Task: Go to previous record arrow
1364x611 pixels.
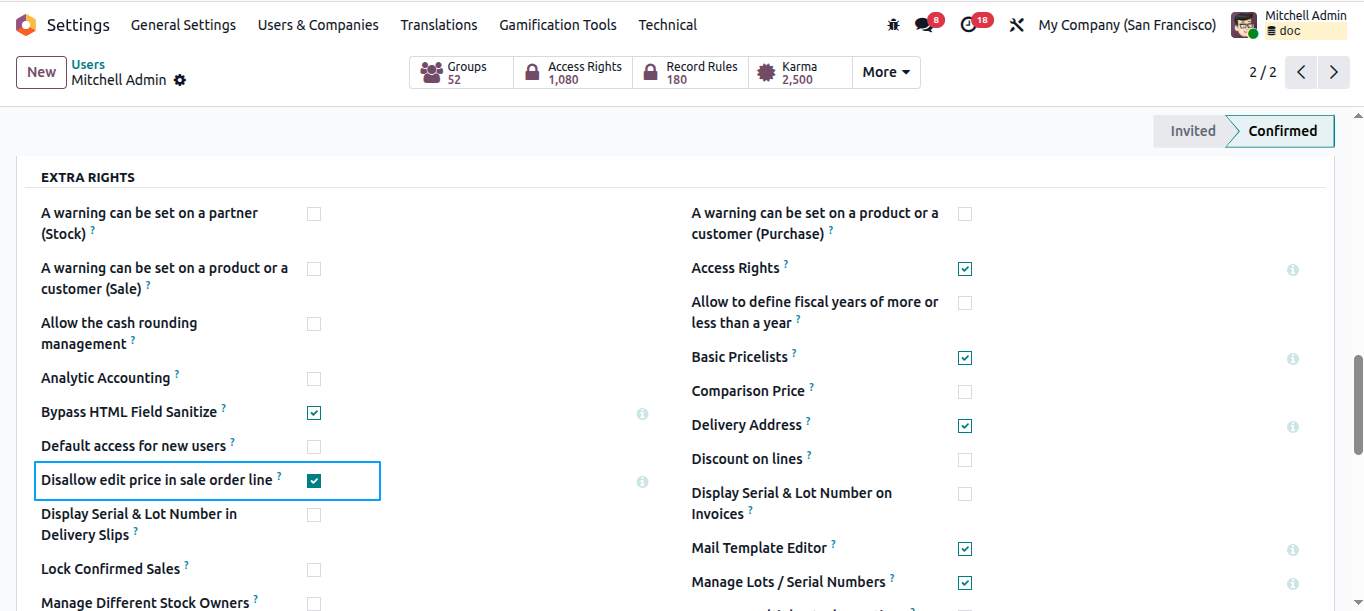Action: point(1301,72)
